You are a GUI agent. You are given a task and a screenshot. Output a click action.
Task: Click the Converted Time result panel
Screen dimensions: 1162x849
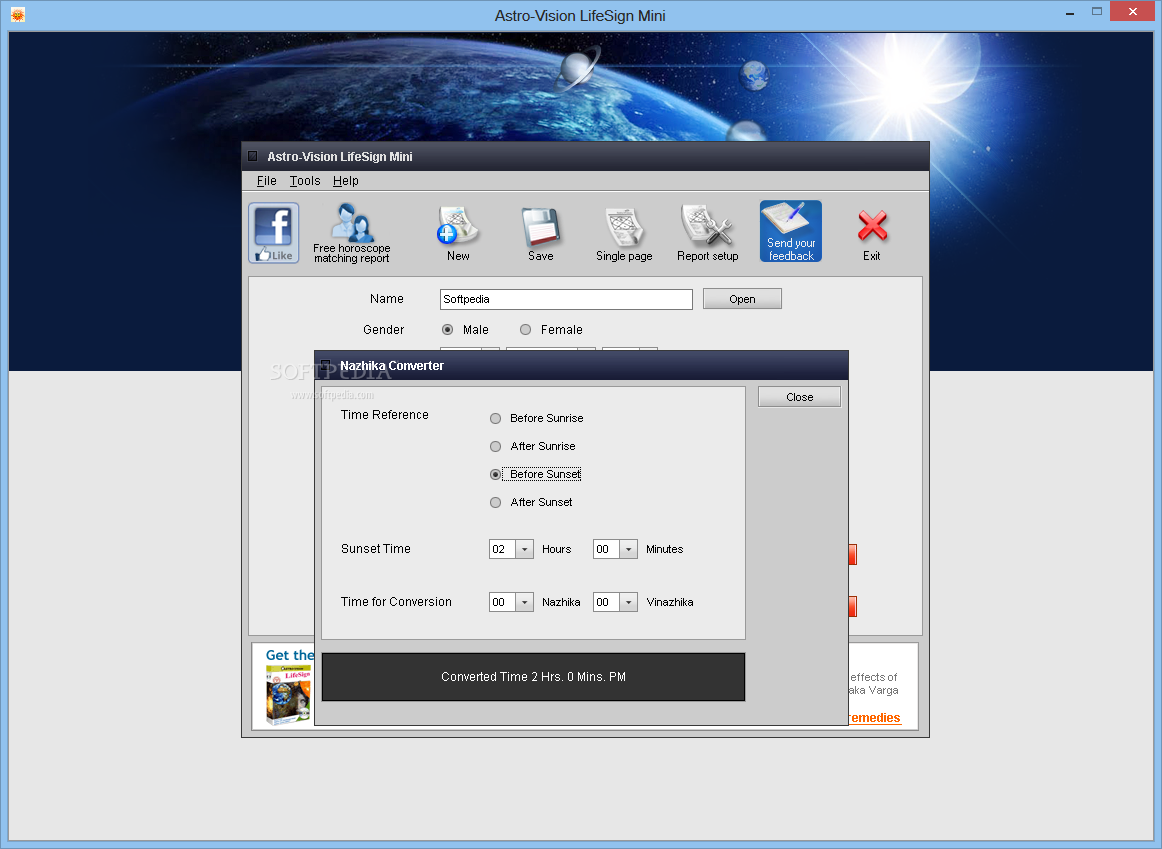click(534, 677)
